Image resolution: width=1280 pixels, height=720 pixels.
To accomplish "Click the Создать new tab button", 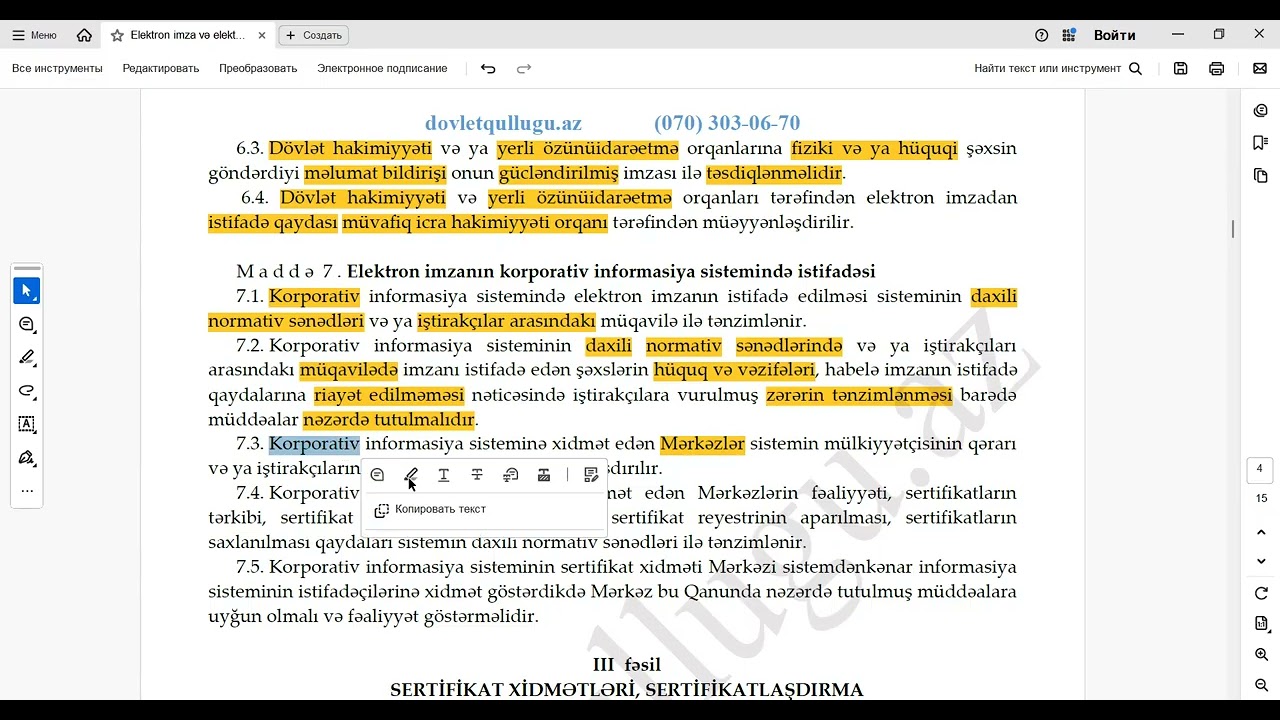I will coord(313,35).
